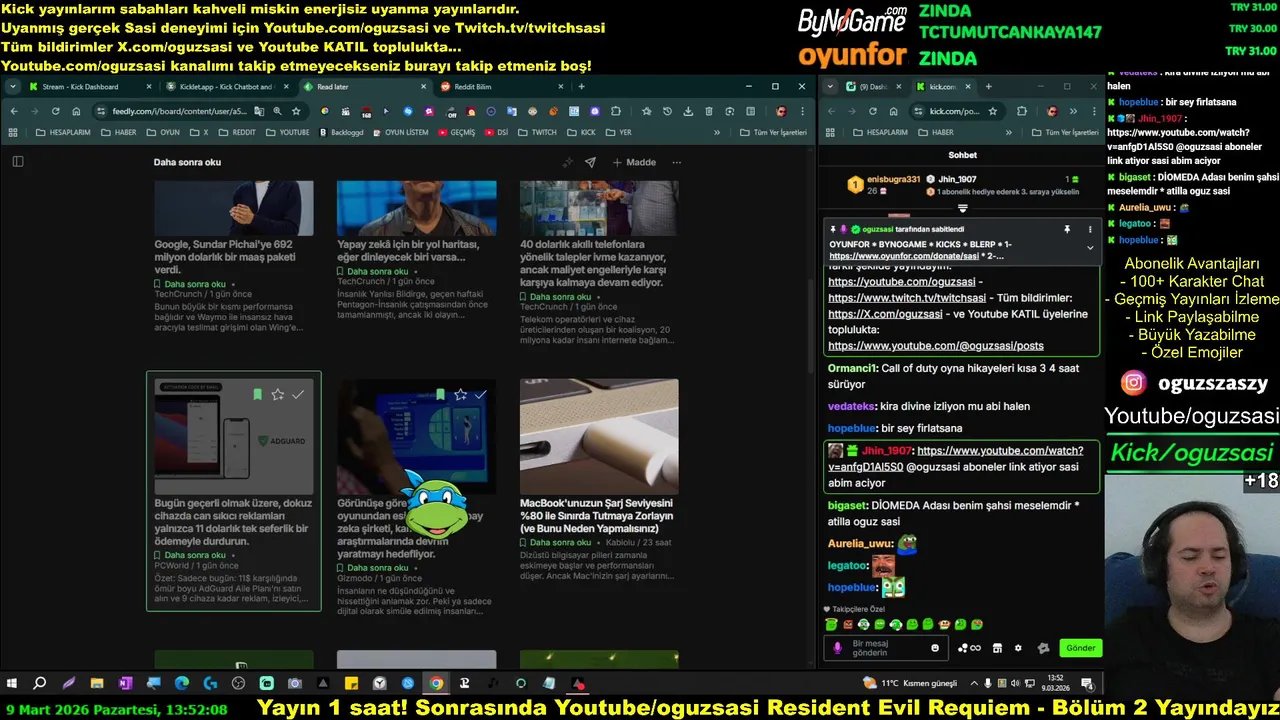Open the emoji picker in the Kick chat input

pyautogui.click(x=935, y=648)
